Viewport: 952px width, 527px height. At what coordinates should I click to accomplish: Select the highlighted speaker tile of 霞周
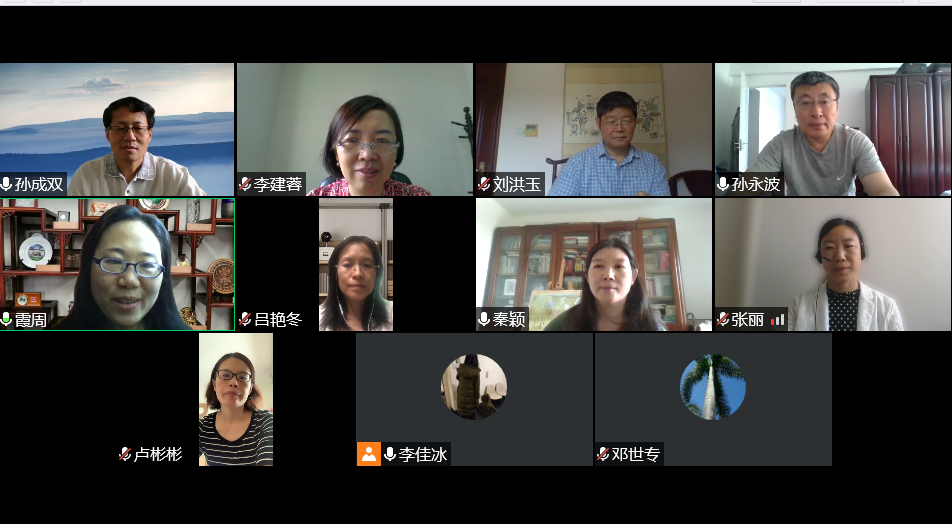click(117, 265)
